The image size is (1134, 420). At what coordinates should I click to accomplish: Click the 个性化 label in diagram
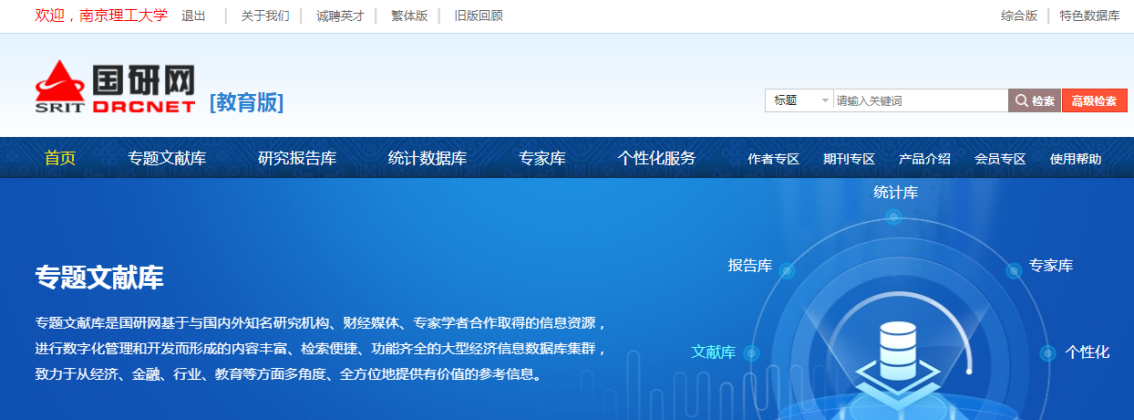[x=1087, y=353]
